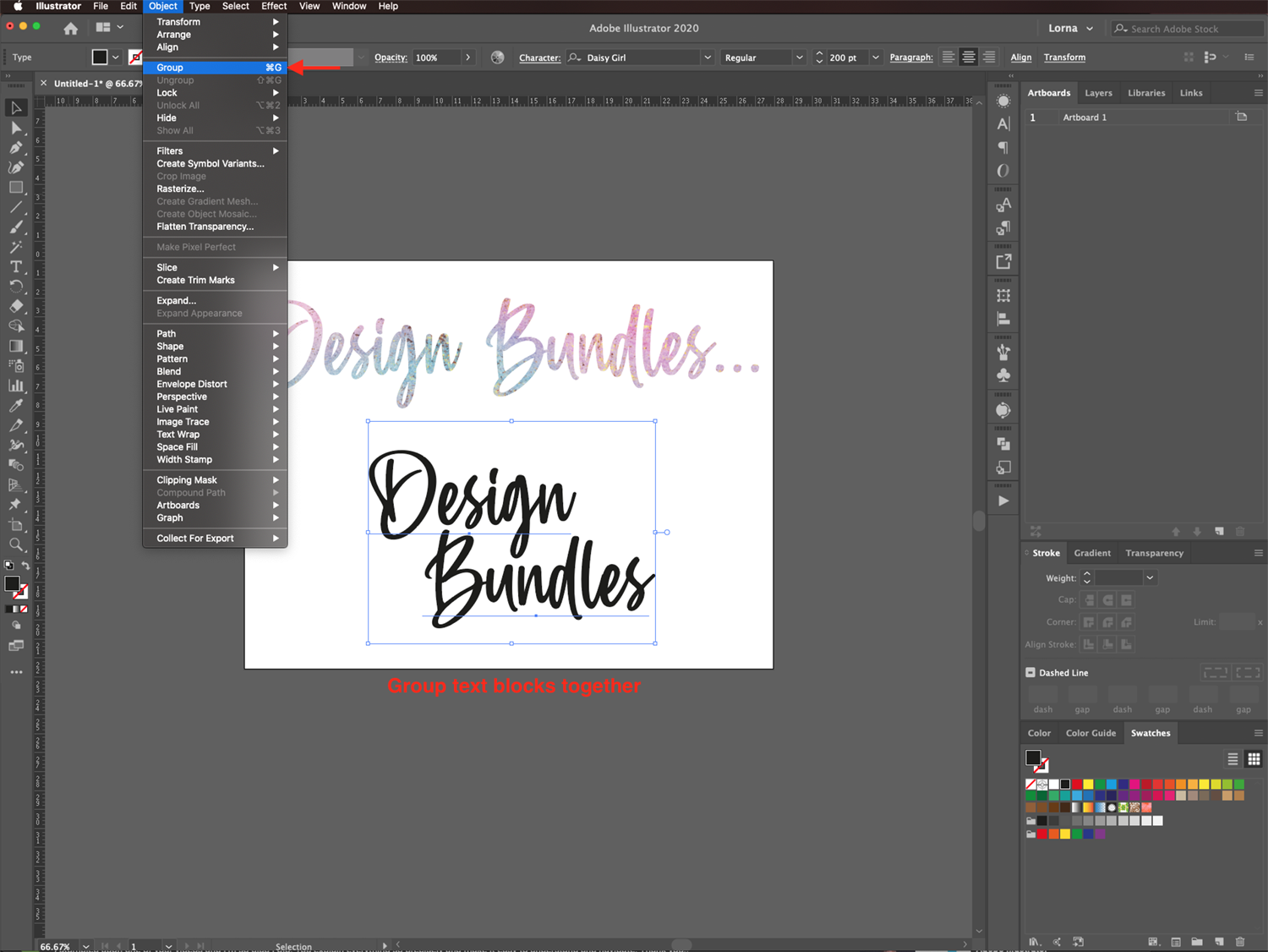Click the stroke weight stepper arrows
The height and width of the screenshot is (952, 1268).
(1087, 578)
